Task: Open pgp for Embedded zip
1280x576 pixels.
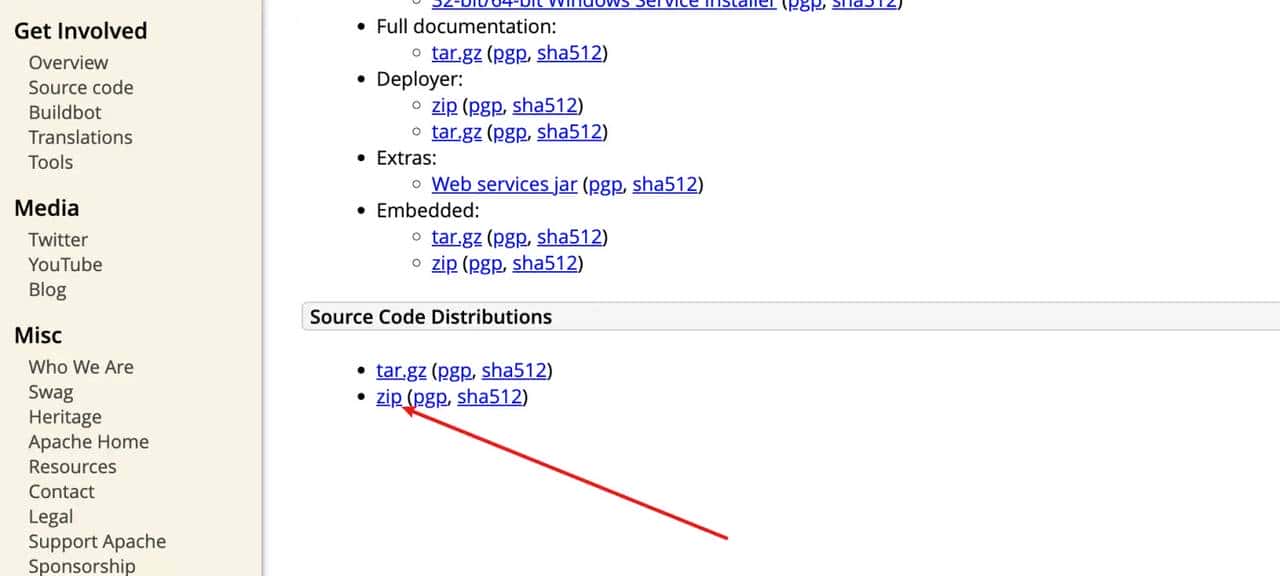Action: point(486,265)
